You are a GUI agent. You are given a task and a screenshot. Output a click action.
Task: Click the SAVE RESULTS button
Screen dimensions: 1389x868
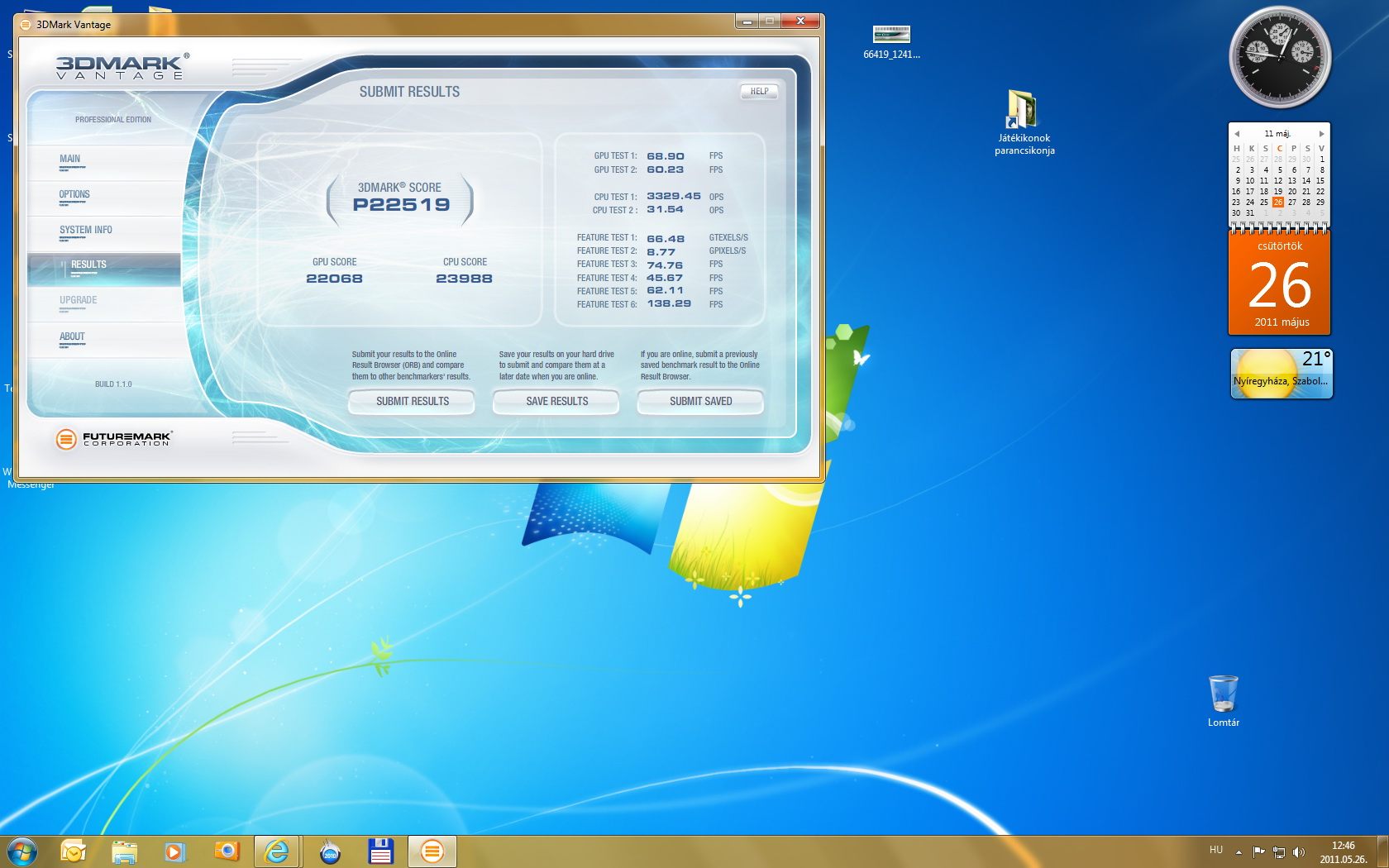coord(556,401)
